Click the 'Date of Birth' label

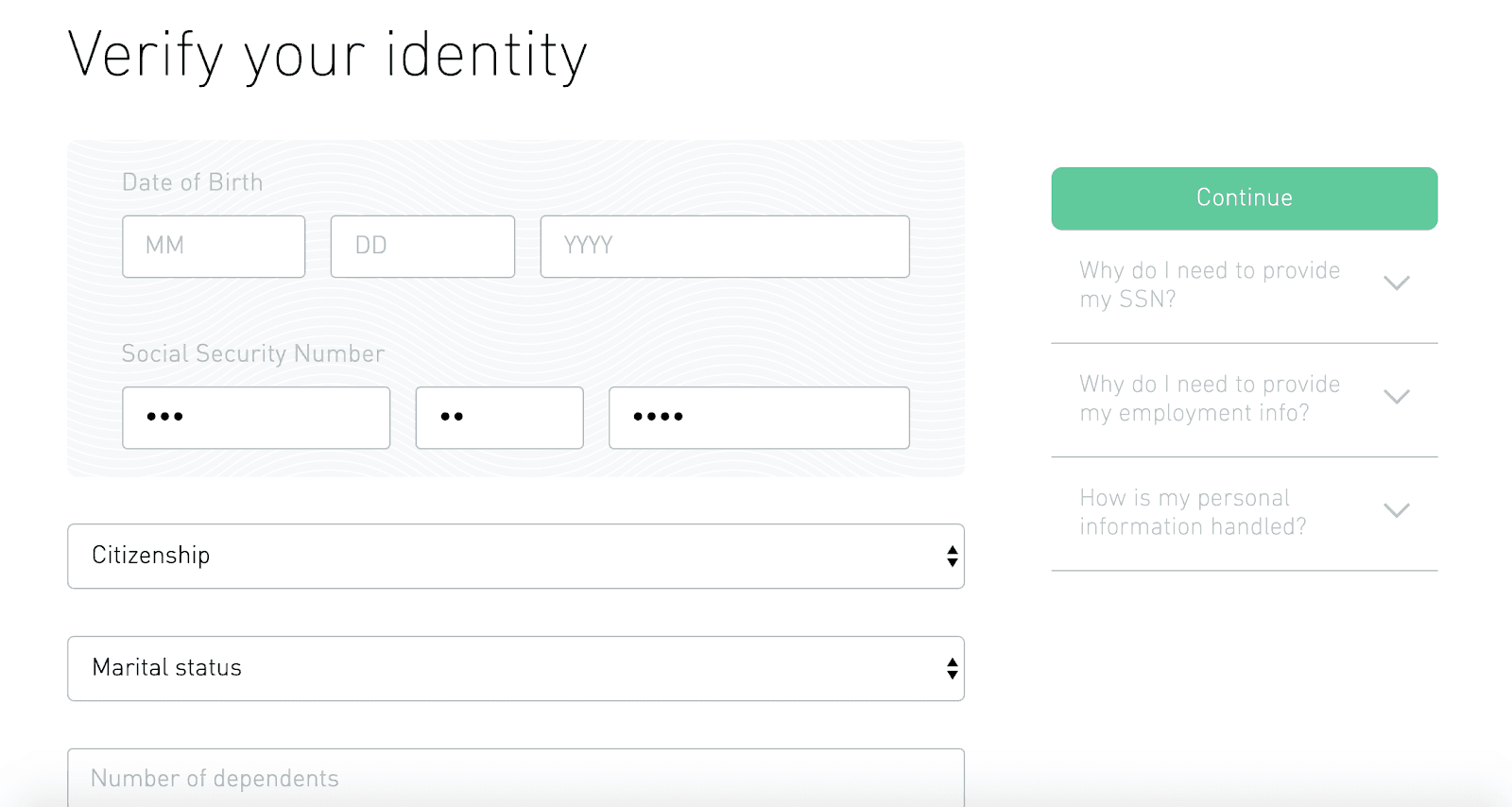(x=193, y=182)
